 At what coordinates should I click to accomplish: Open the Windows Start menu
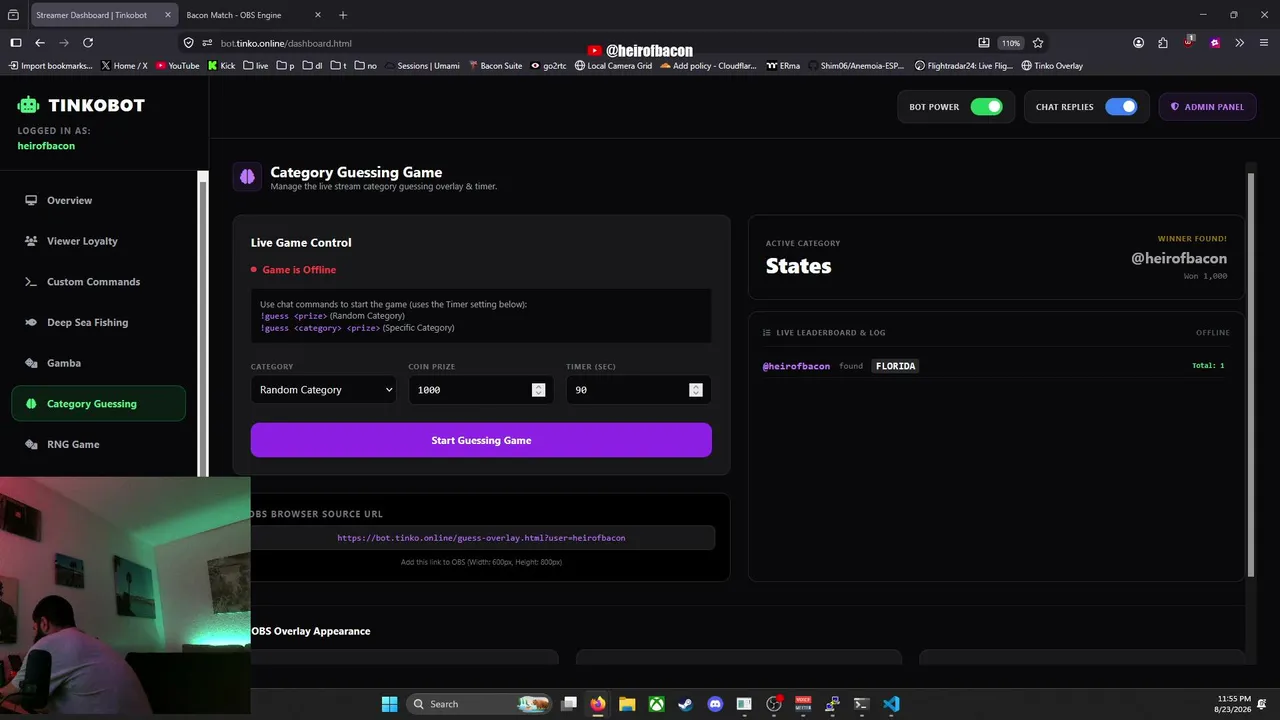389,704
